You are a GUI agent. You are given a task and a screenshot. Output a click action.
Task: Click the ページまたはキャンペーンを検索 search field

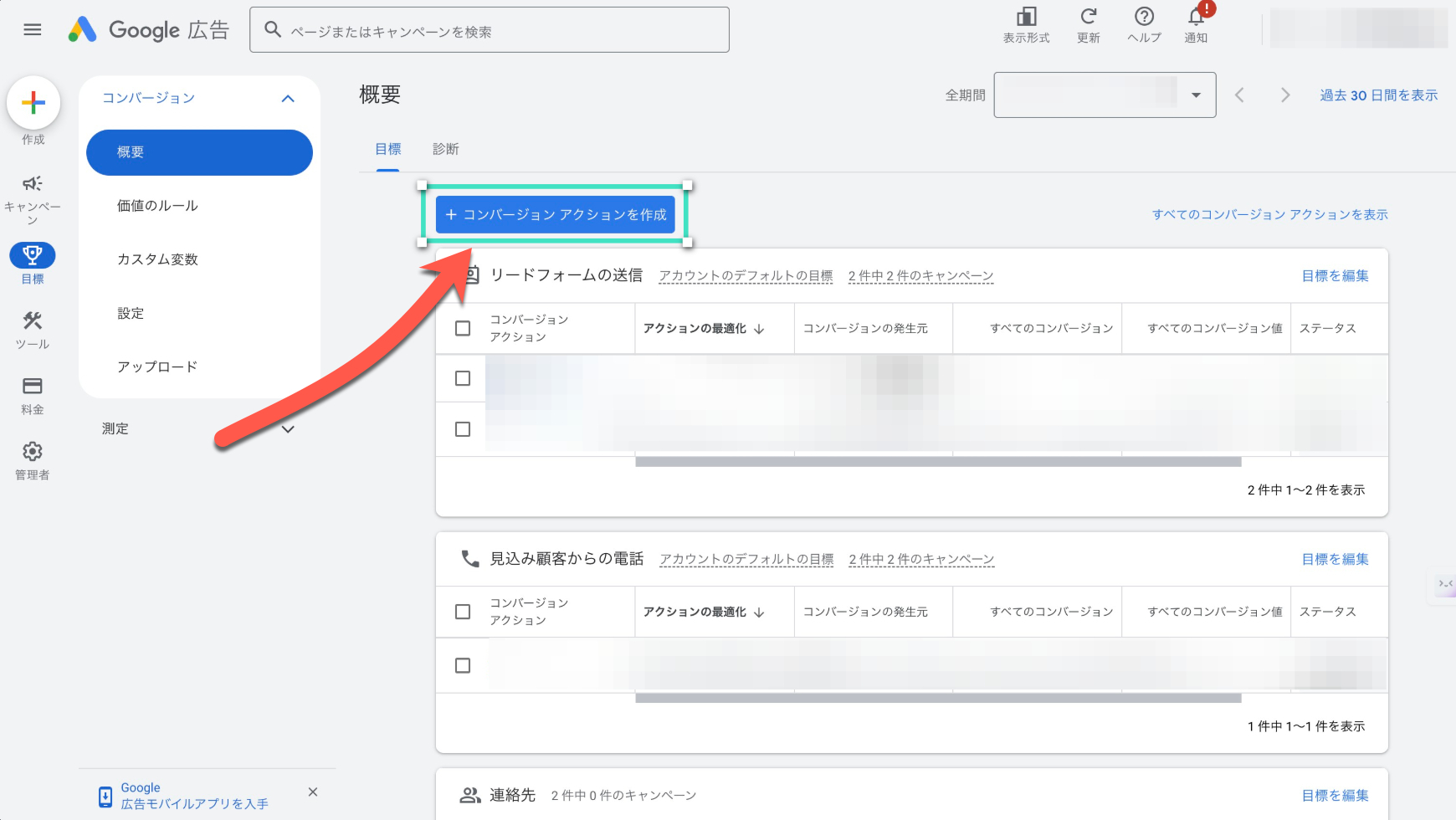tap(489, 29)
